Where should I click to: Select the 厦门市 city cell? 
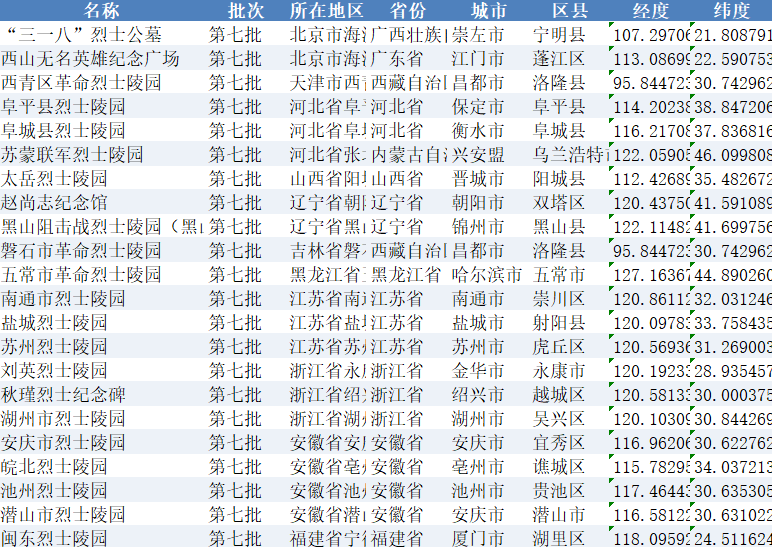[478, 539]
